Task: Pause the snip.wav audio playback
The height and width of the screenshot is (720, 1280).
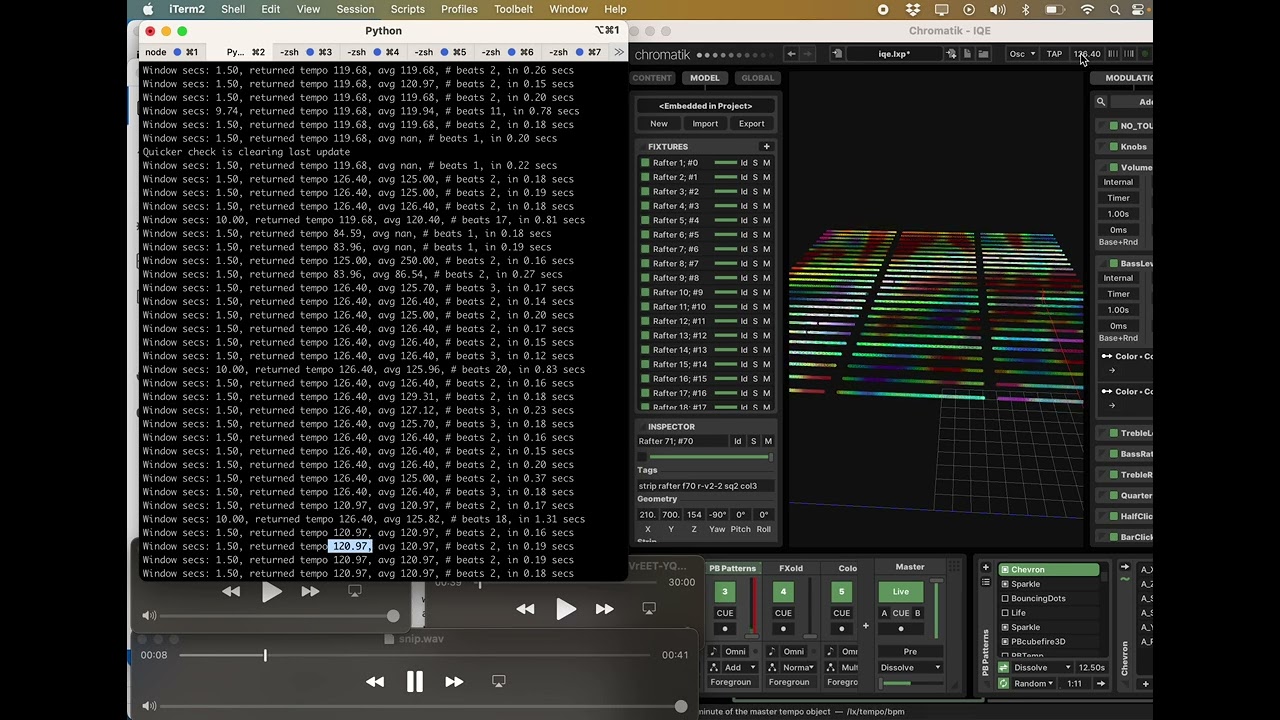Action: 414,682
